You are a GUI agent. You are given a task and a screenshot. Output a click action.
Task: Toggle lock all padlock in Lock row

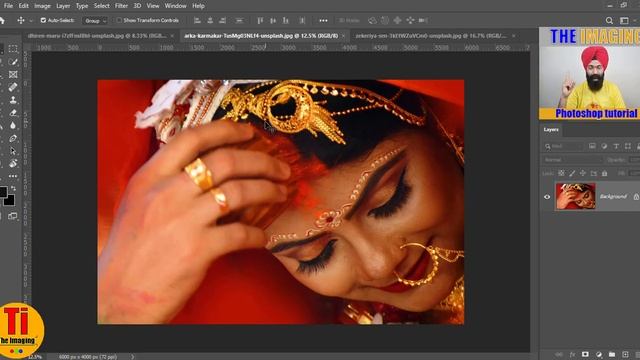pyautogui.click(x=604, y=173)
